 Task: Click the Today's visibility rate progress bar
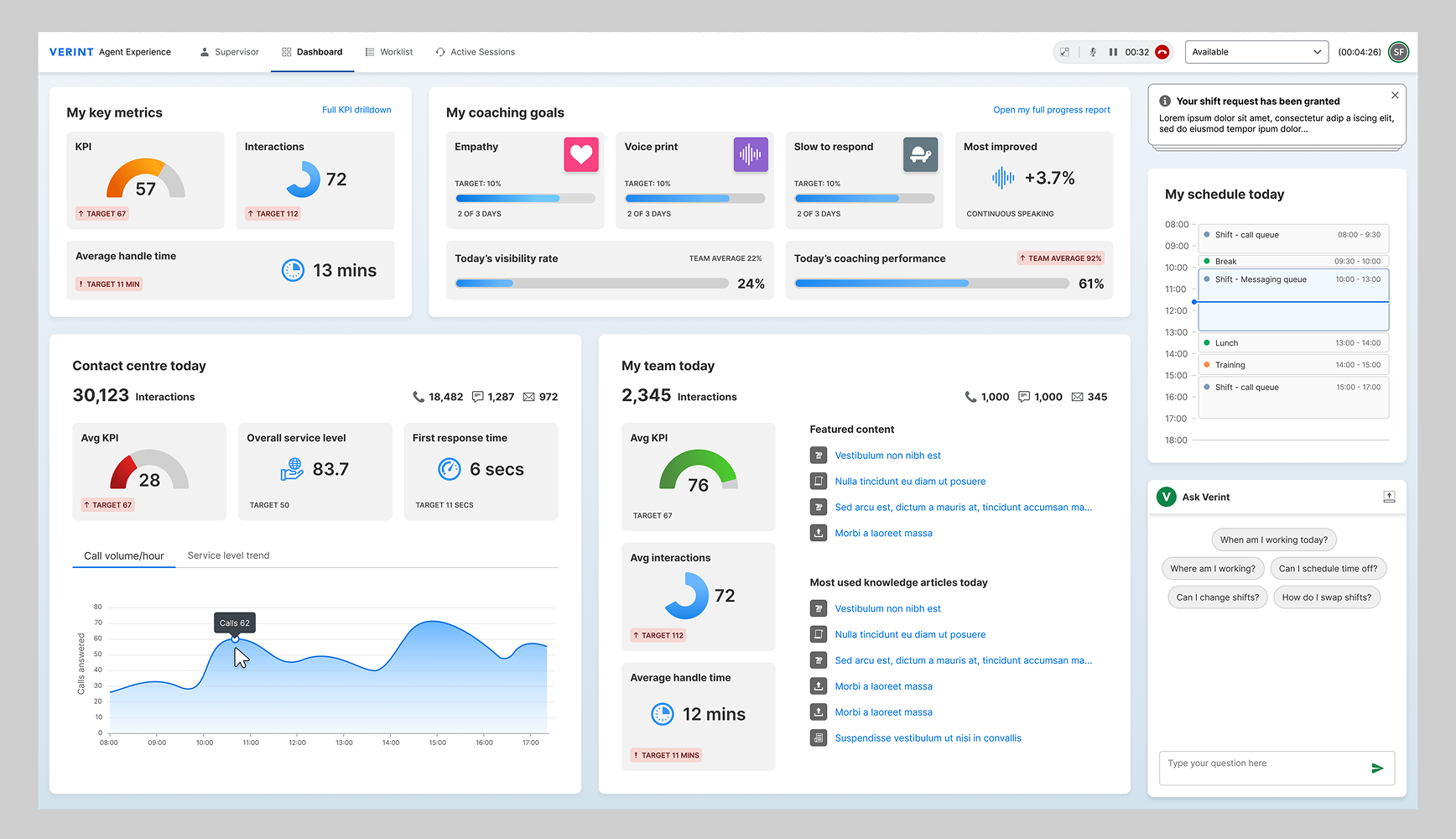(591, 284)
